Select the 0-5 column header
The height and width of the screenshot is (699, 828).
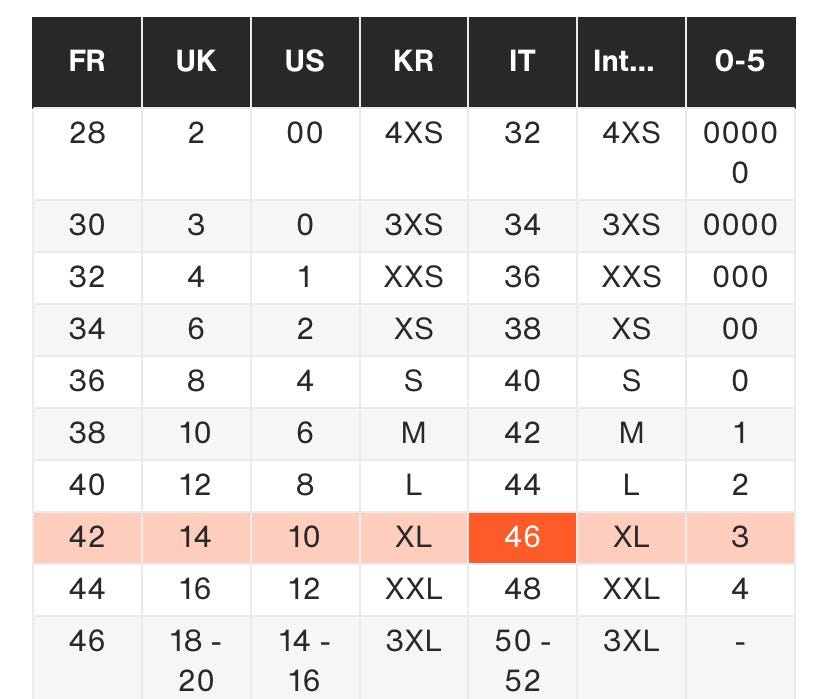[x=740, y=62]
